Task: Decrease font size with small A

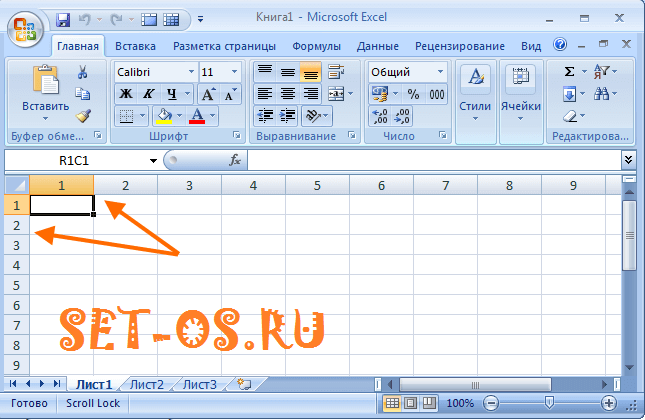Action: (x=230, y=94)
